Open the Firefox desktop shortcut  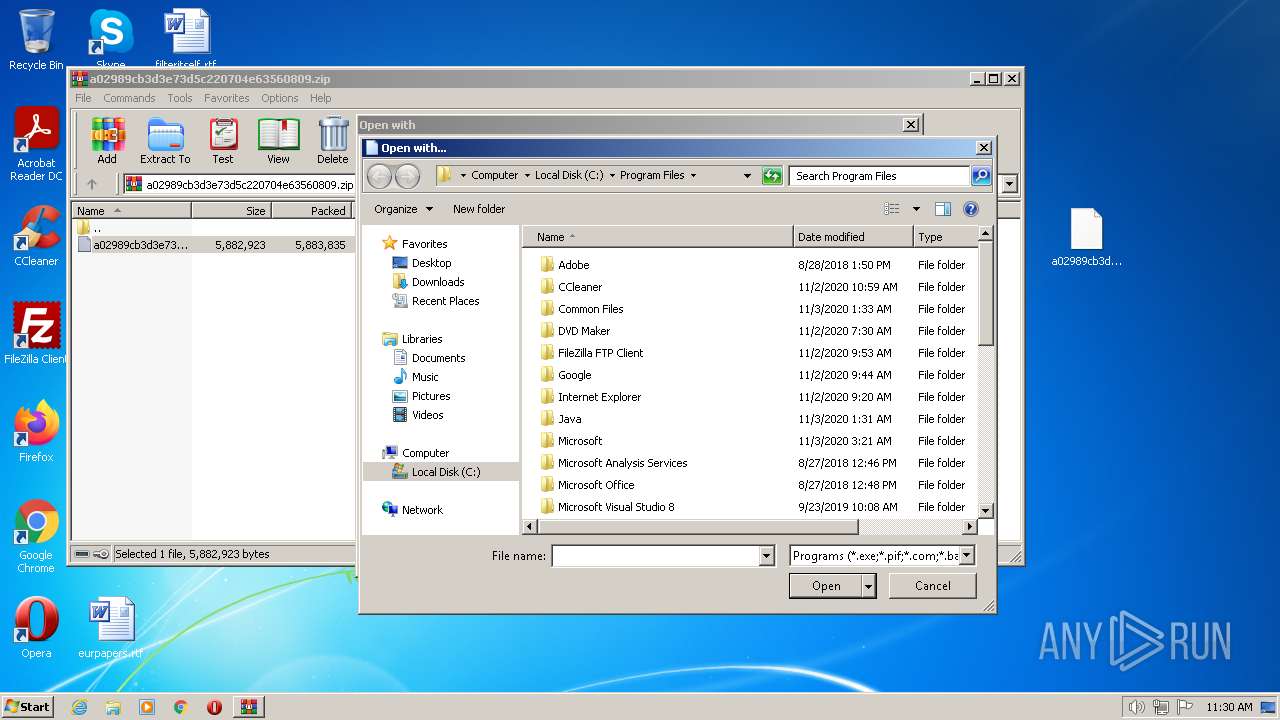36,431
